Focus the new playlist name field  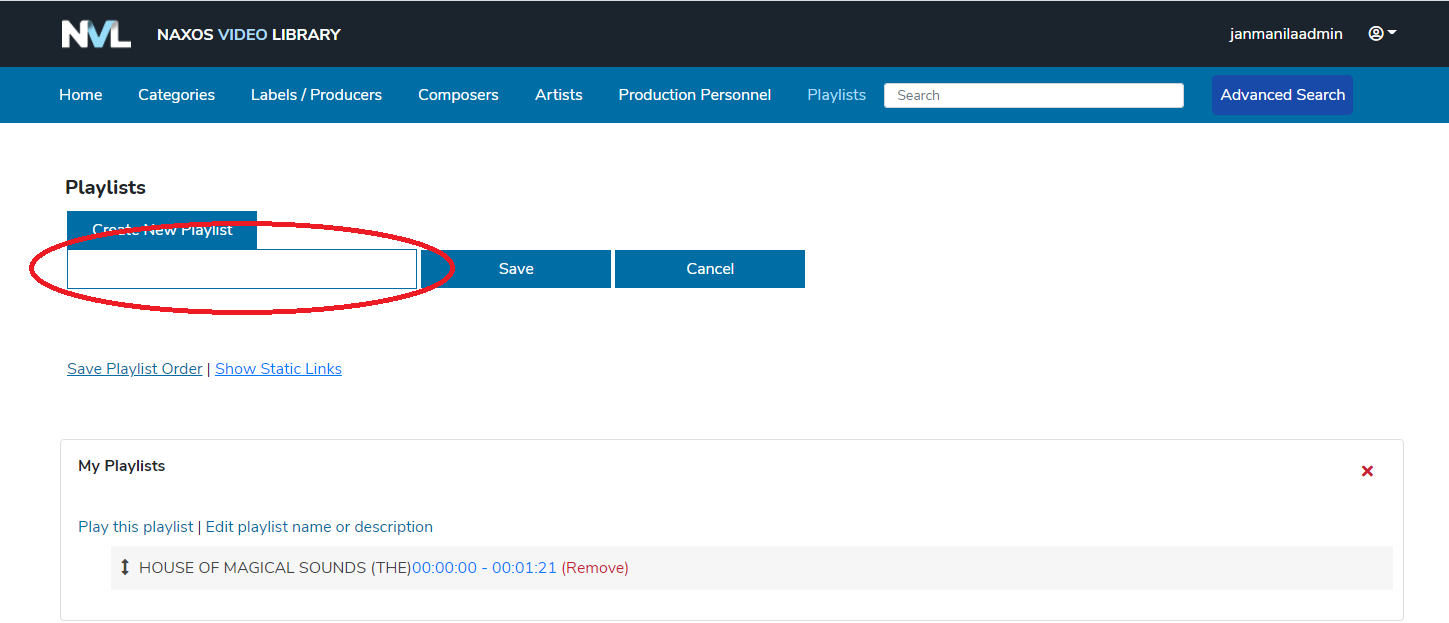tap(242, 269)
